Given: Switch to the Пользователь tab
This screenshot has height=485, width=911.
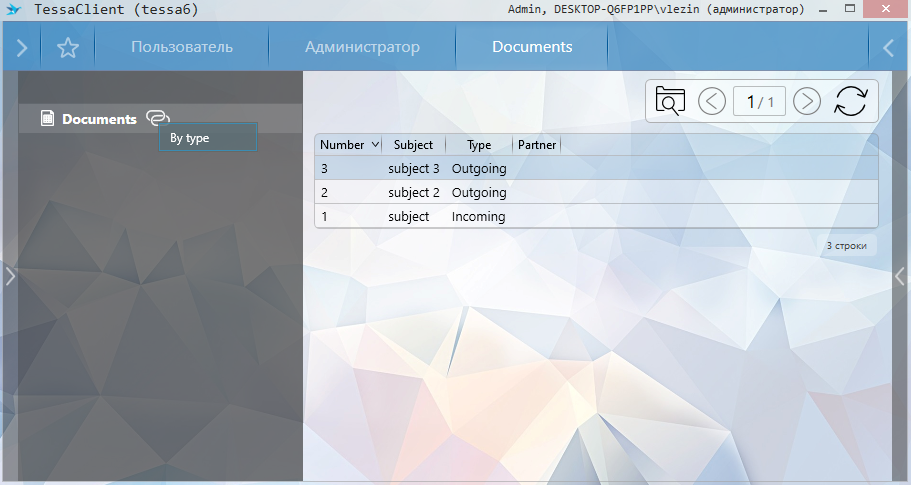Looking at the screenshot, I should click(x=182, y=47).
